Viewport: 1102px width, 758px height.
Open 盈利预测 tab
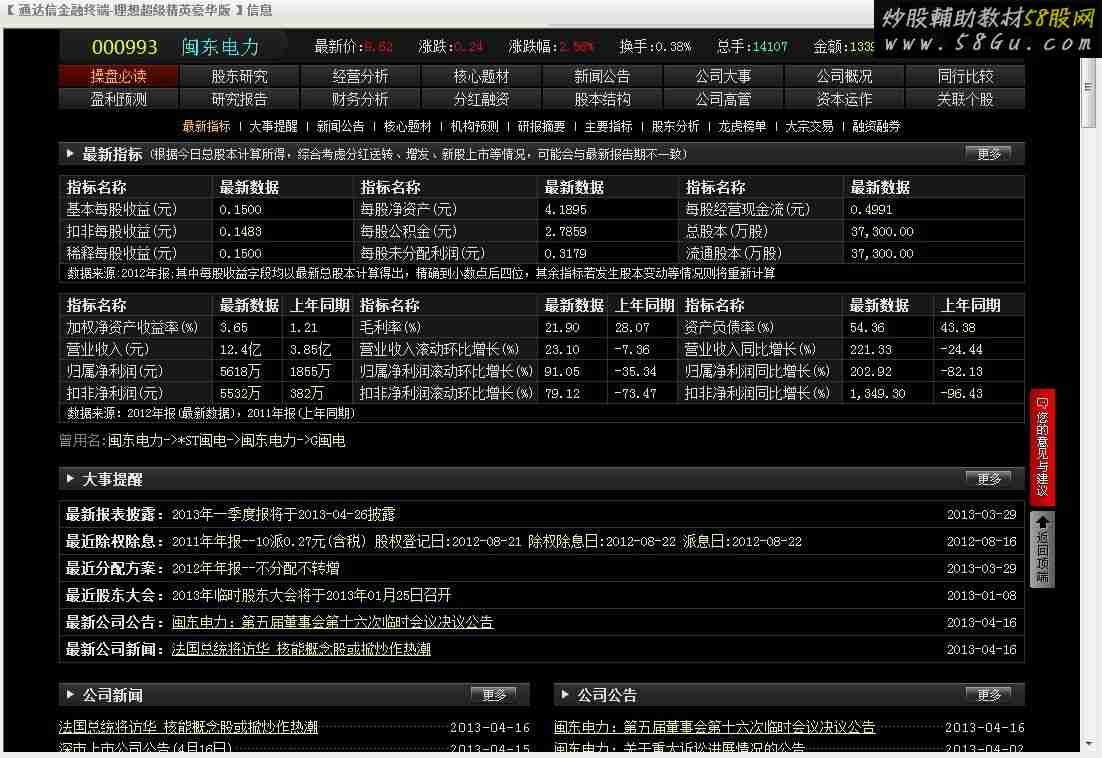click(x=119, y=99)
